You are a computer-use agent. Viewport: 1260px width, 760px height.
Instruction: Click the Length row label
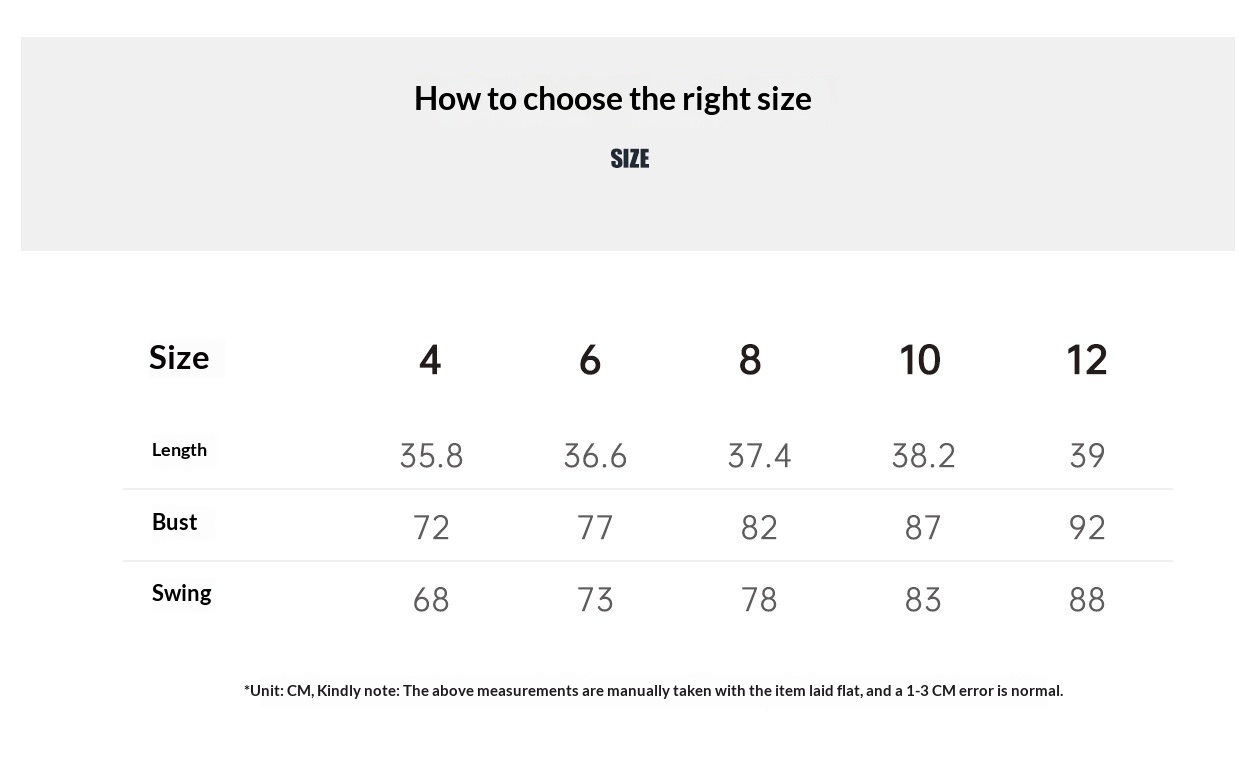(x=179, y=450)
